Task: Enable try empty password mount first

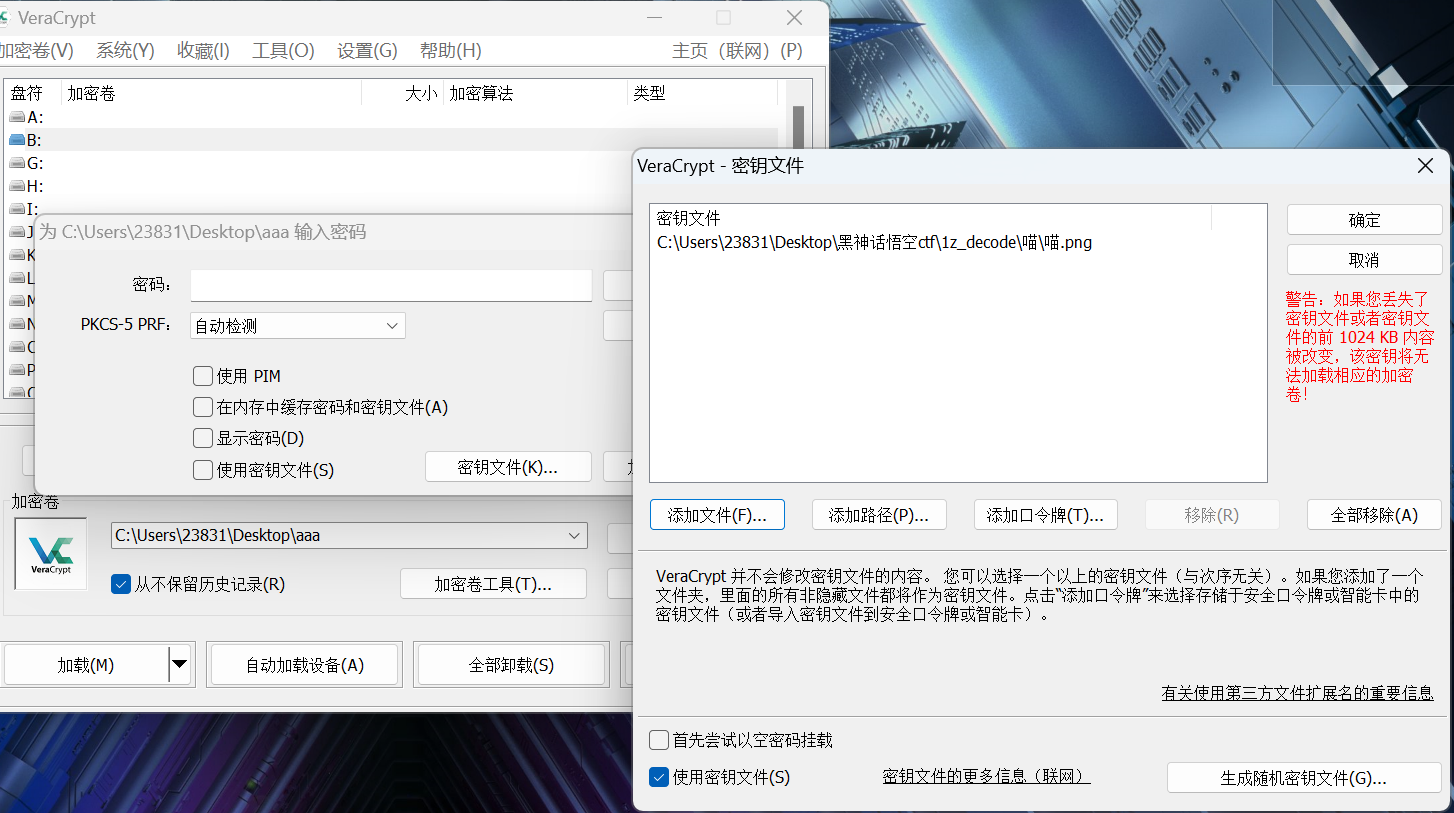Action: (x=659, y=740)
